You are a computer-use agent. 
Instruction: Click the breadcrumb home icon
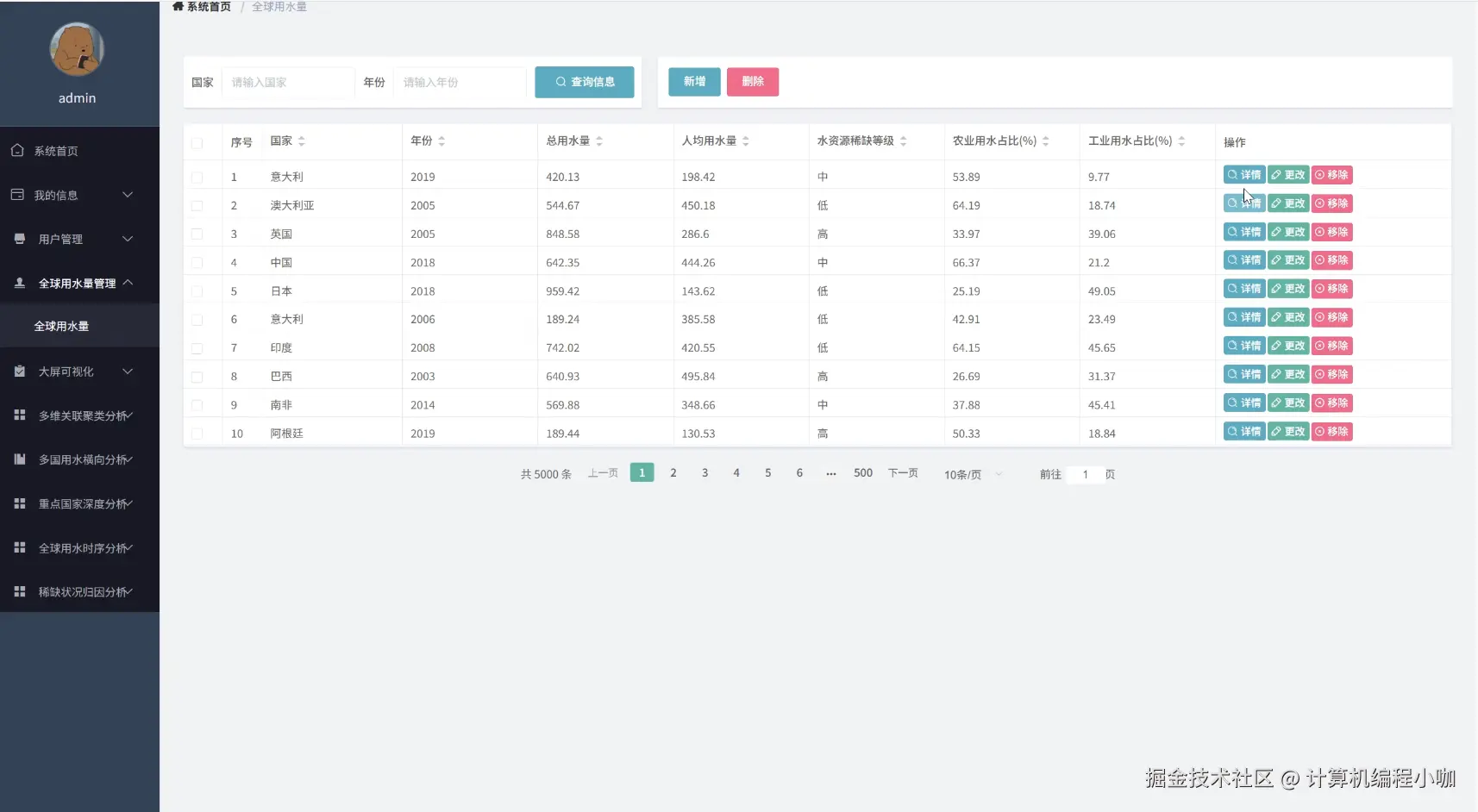point(178,7)
